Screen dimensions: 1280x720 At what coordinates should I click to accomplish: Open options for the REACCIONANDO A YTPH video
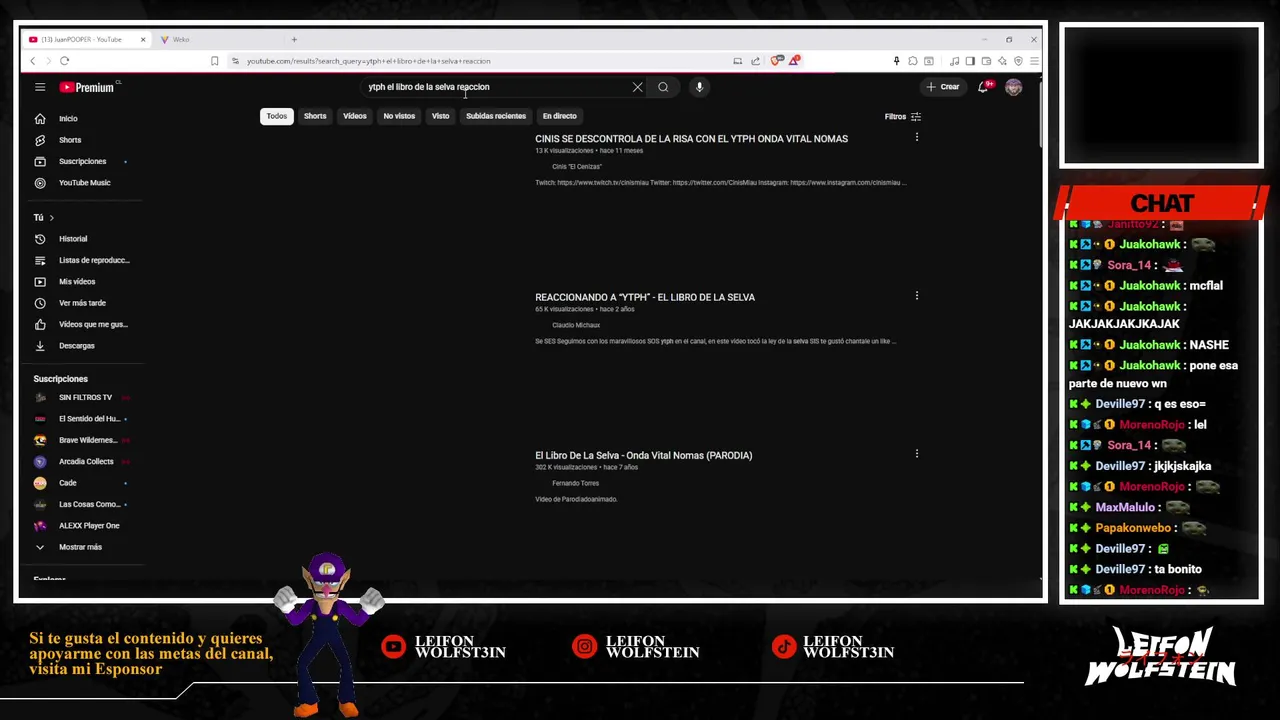click(916, 295)
